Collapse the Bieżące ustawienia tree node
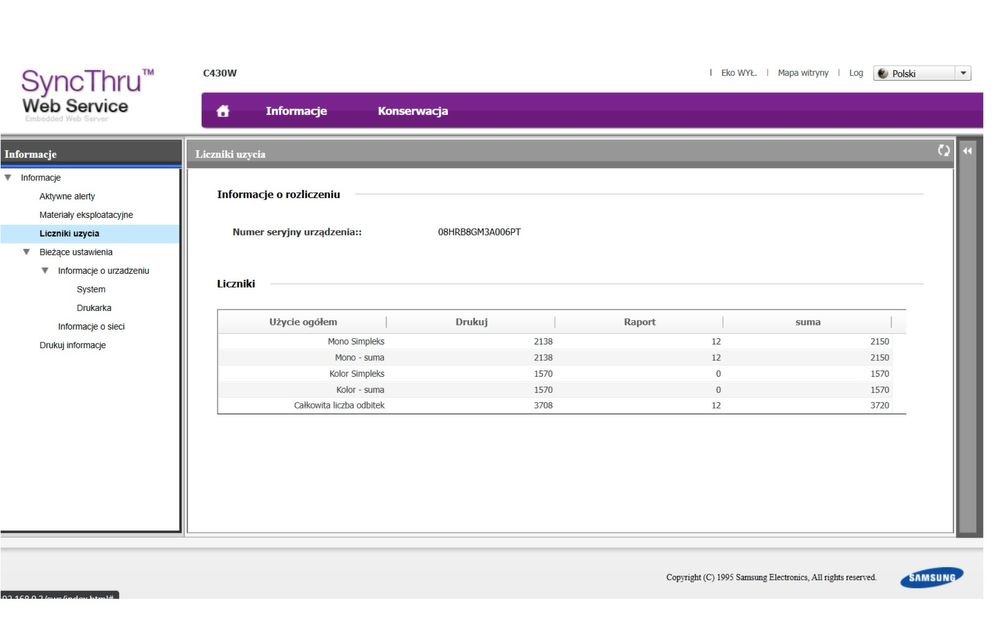This screenshot has height=621, width=1000. [27, 252]
